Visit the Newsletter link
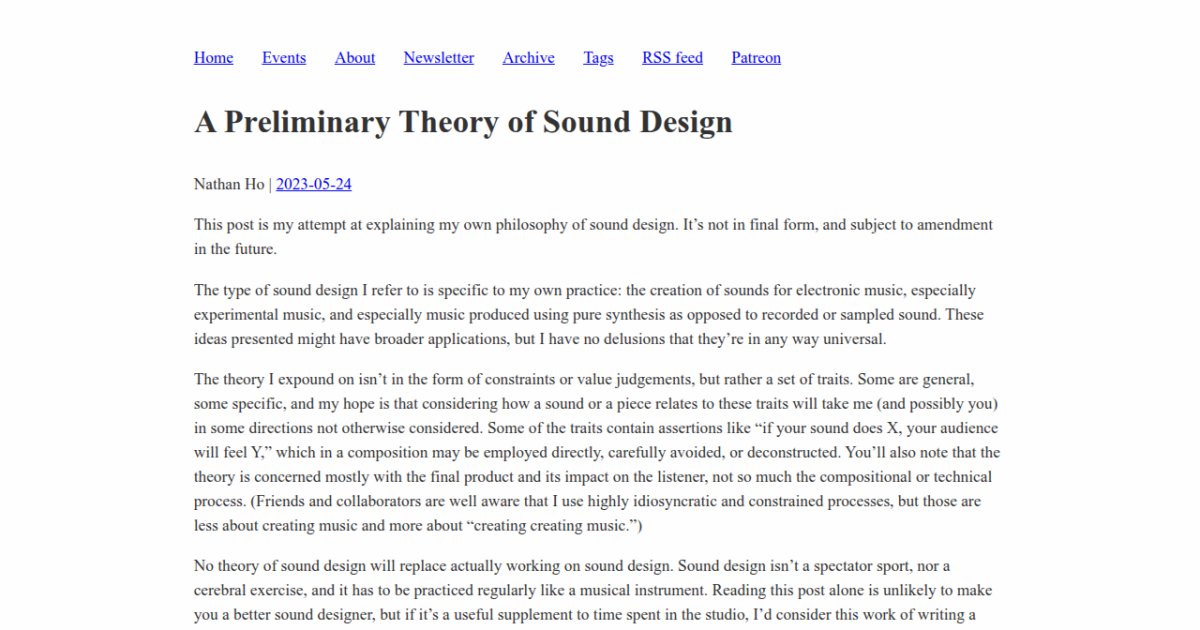 438,58
